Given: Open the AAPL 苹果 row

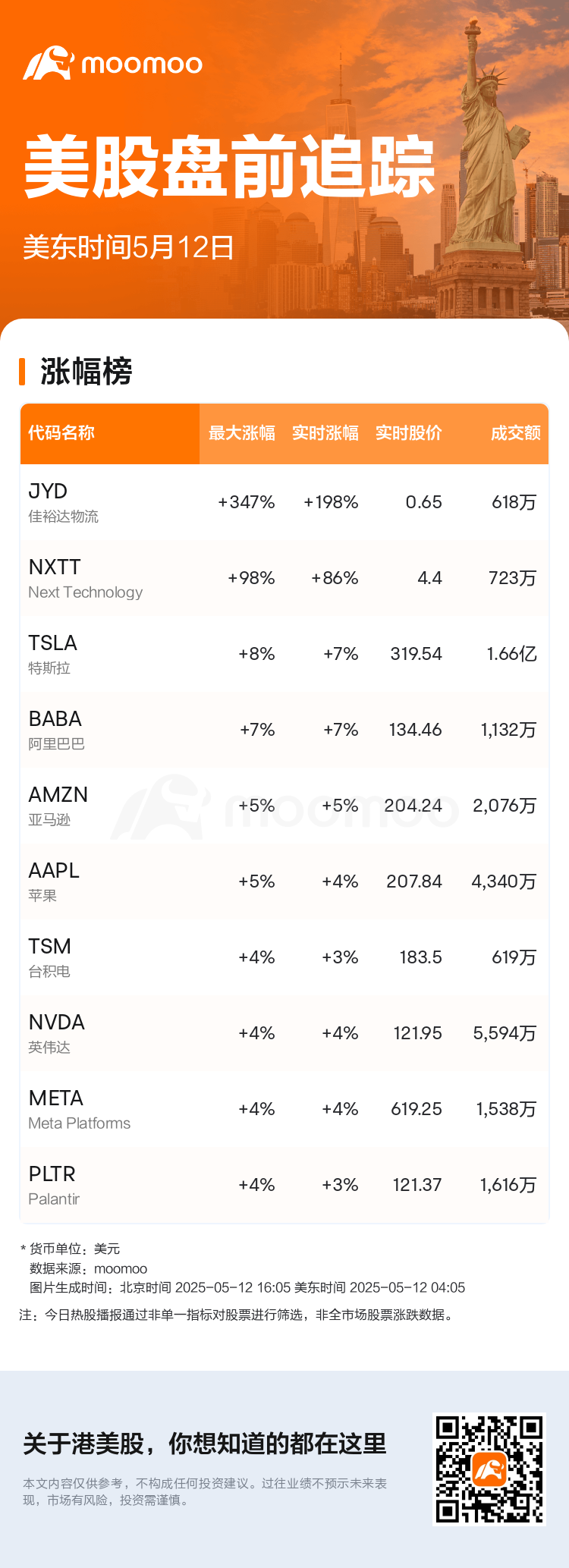Looking at the screenshot, I should pyautogui.click(x=284, y=881).
